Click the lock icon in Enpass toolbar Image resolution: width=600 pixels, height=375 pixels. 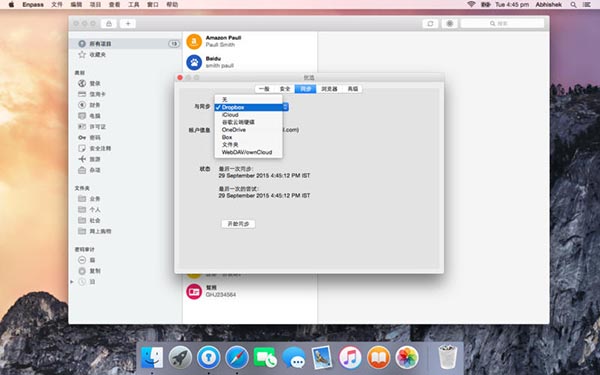coord(109,24)
